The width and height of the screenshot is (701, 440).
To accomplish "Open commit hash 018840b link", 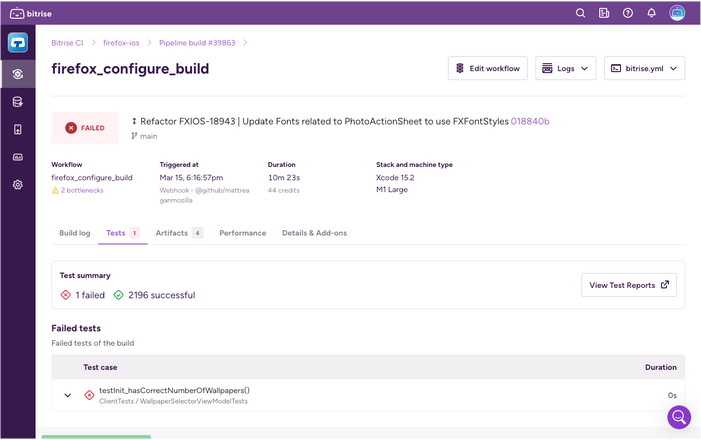I will click(x=530, y=121).
